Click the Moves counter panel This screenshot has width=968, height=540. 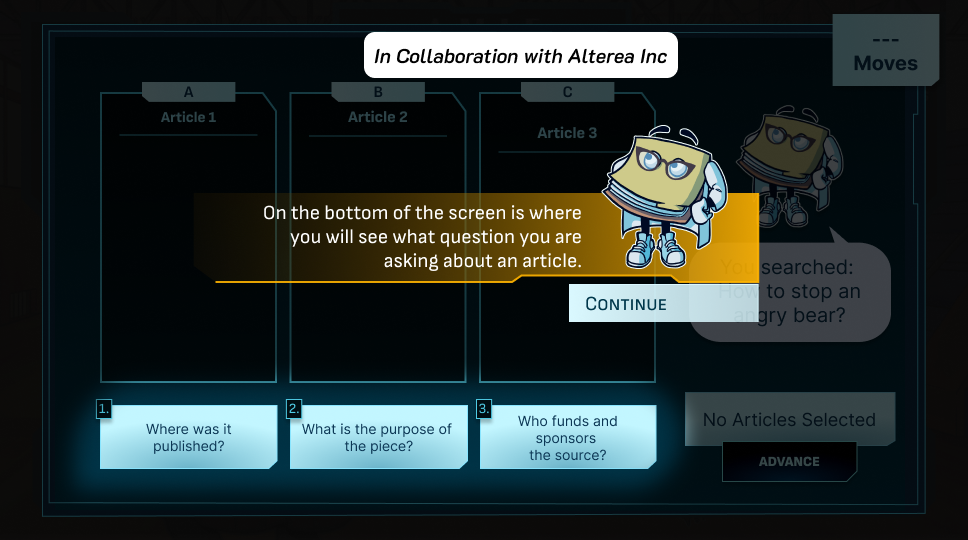pos(885,52)
